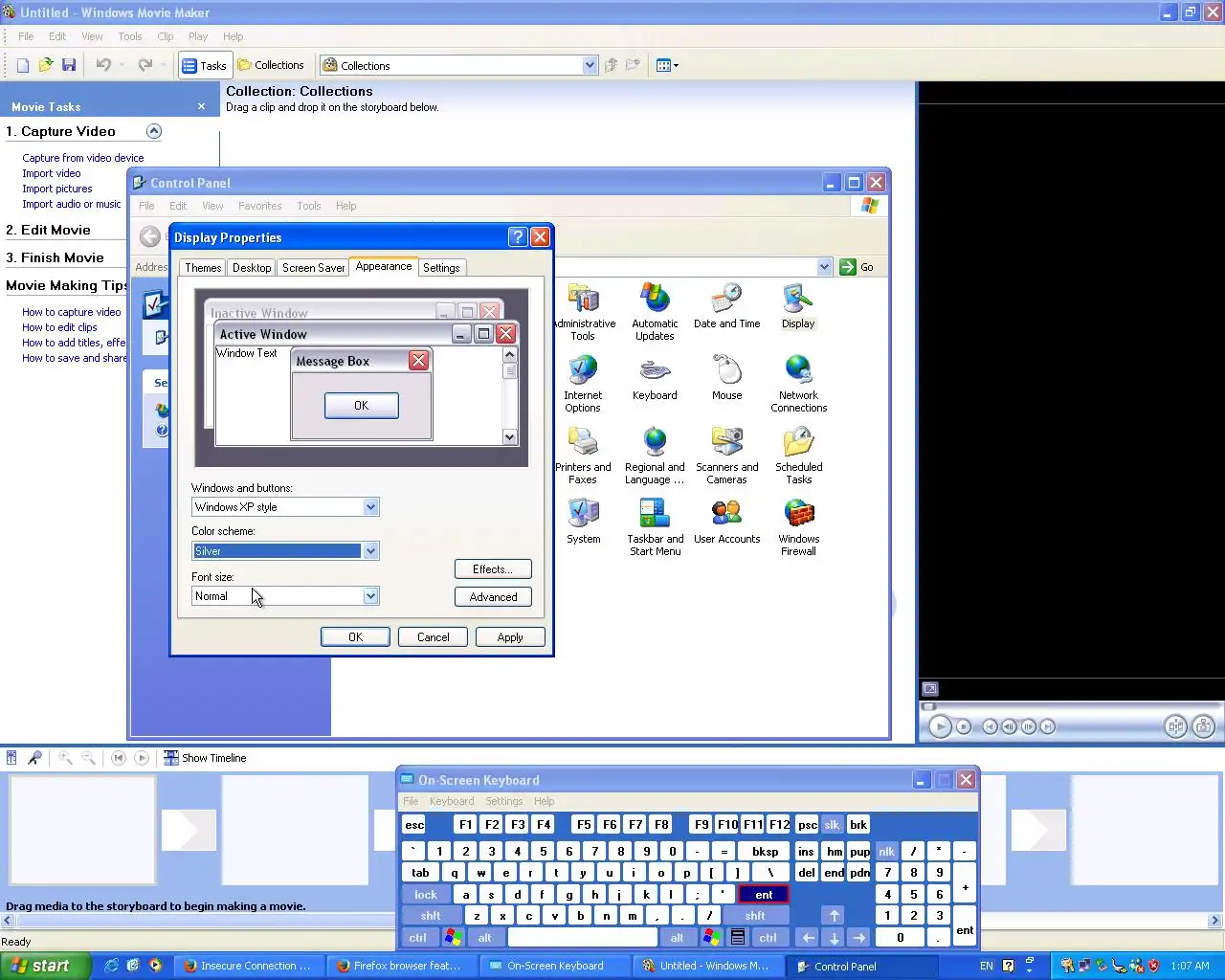Click the ent key on On-Screen Keyboard
This screenshot has width=1225, height=980.
[764, 895]
